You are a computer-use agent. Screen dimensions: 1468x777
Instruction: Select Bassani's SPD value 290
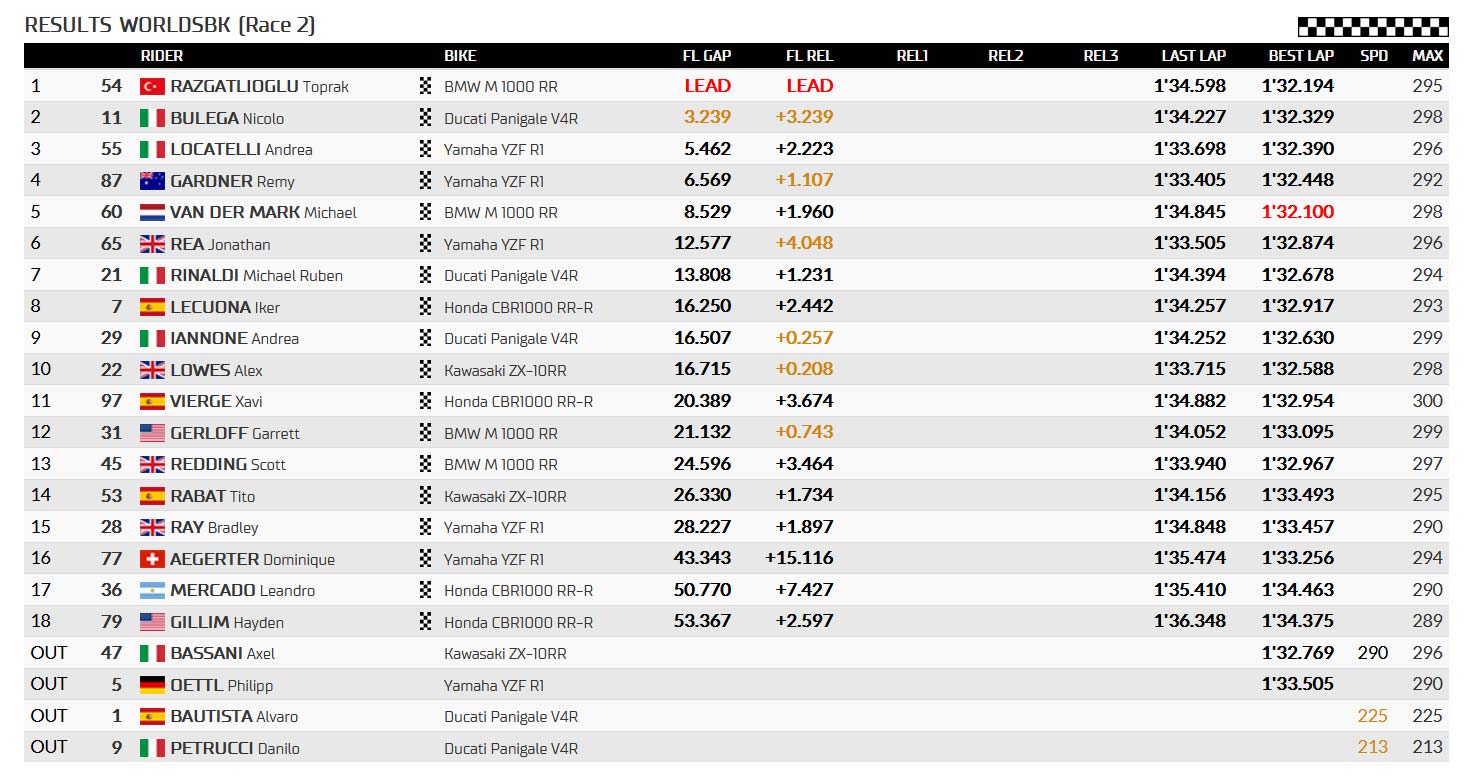click(1373, 653)
